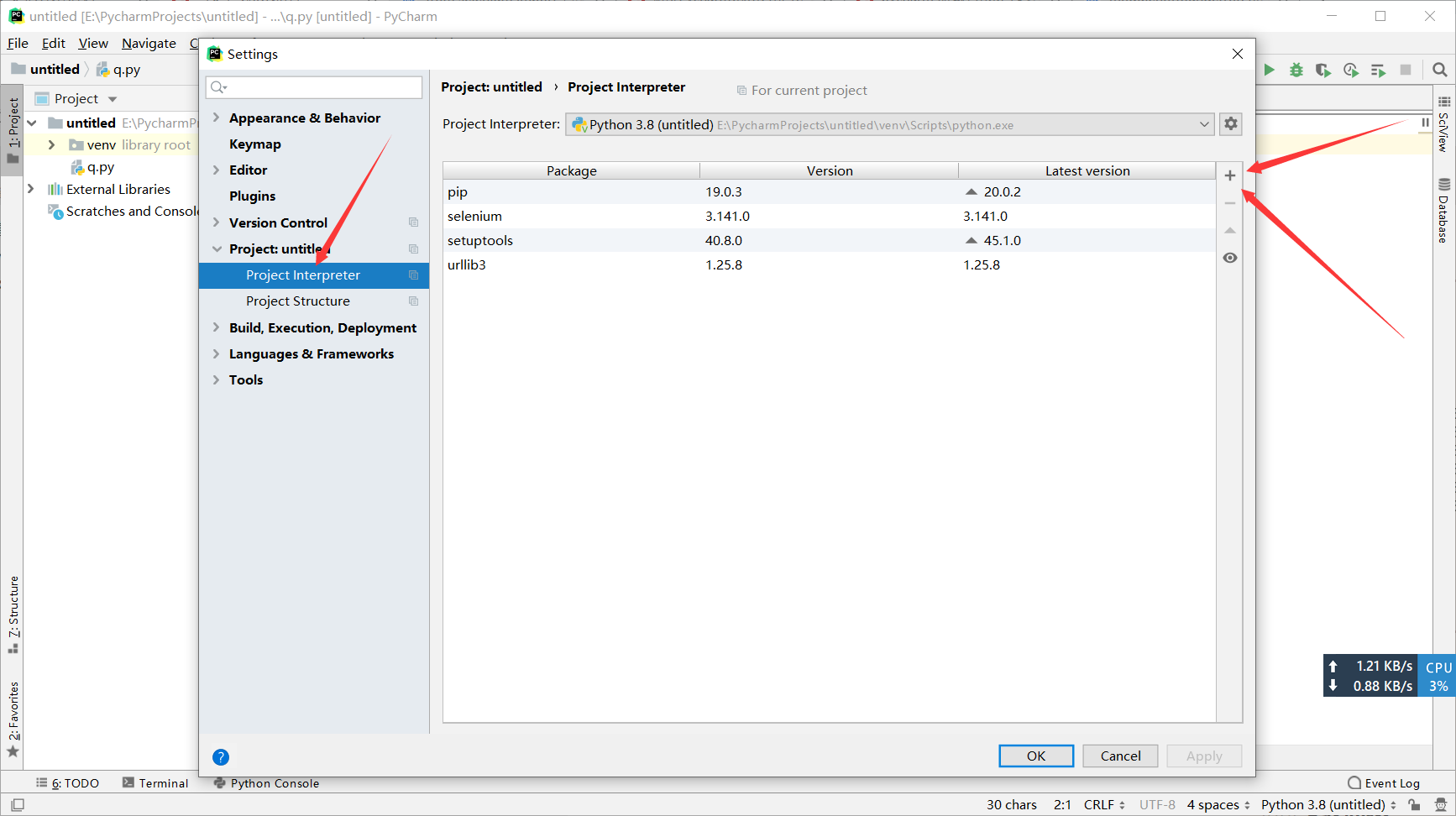This screenshot has height=816, width=1456.
Task: Open the 2: Favorites side tab
Action: click(13, 719)
